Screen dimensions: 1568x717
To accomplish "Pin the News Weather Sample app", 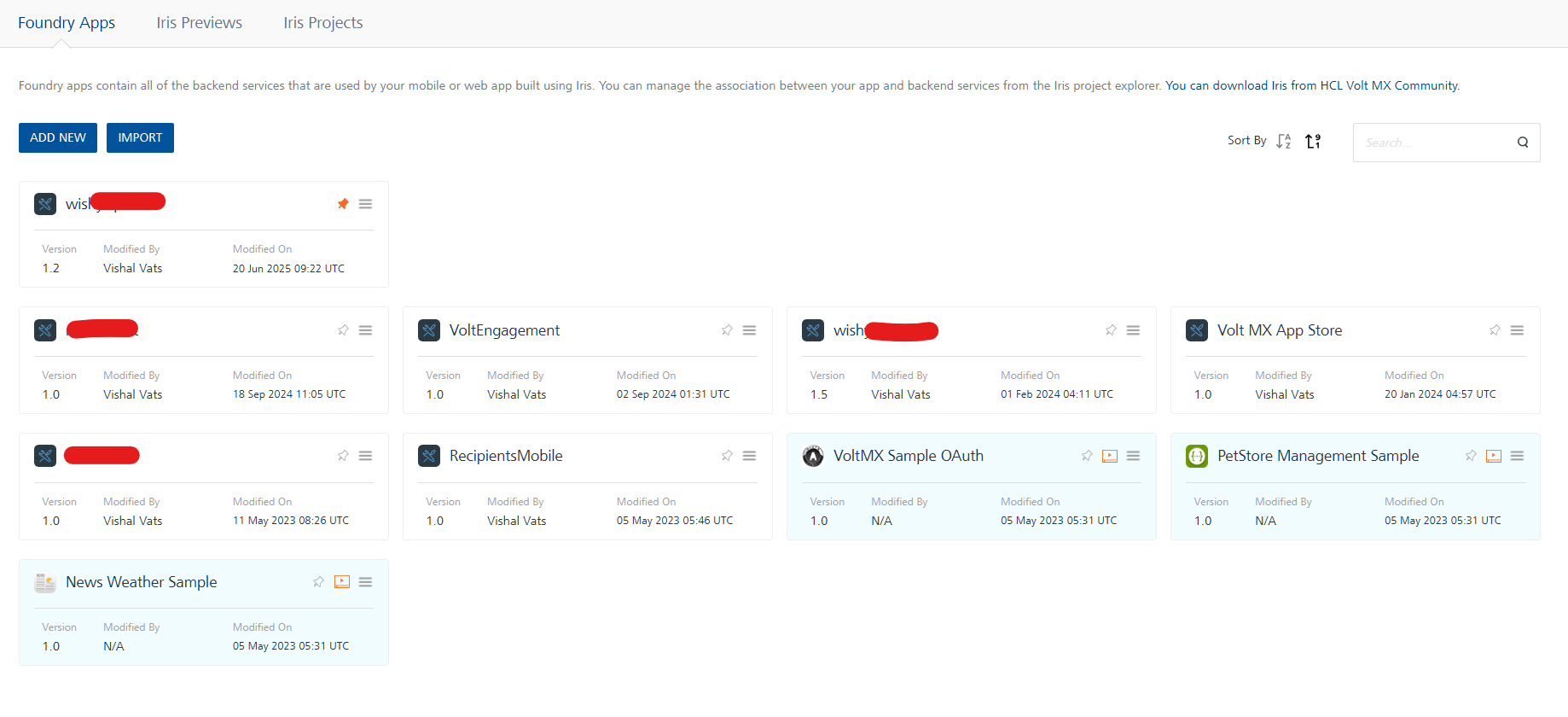I will coord(318,582).
